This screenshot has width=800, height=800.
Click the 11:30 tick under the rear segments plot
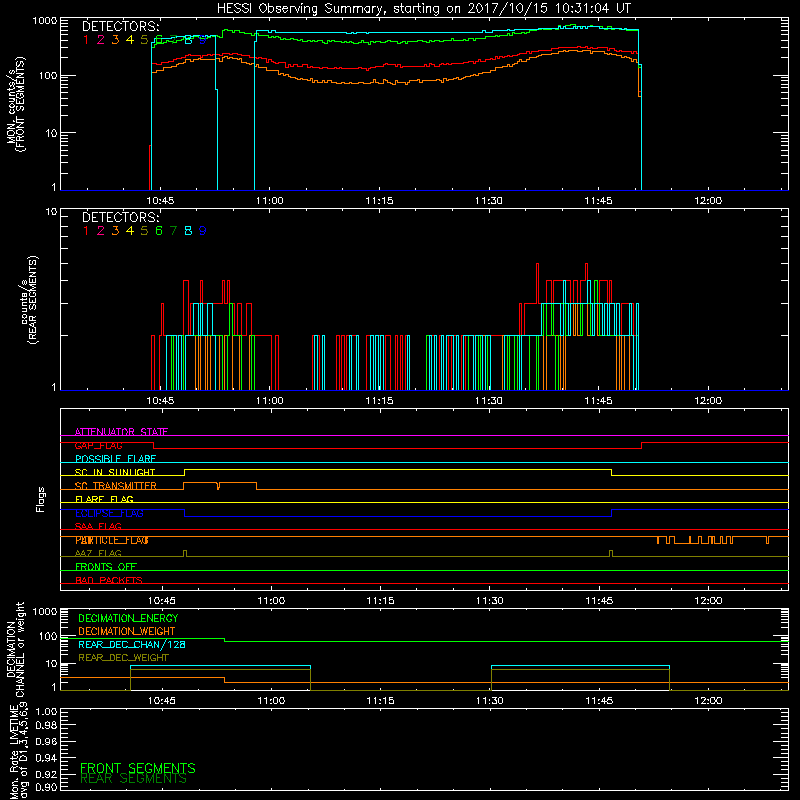coord(488,401)
